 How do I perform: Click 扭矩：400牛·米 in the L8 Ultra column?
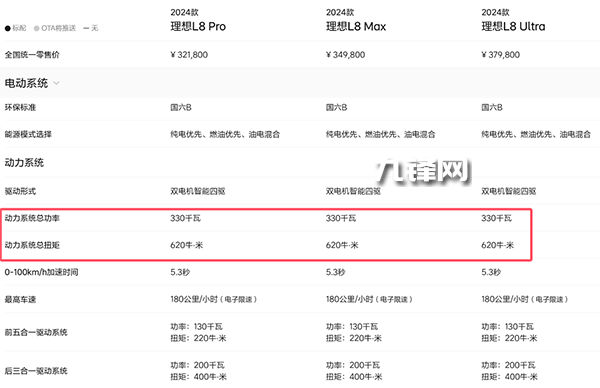point(509,377)
